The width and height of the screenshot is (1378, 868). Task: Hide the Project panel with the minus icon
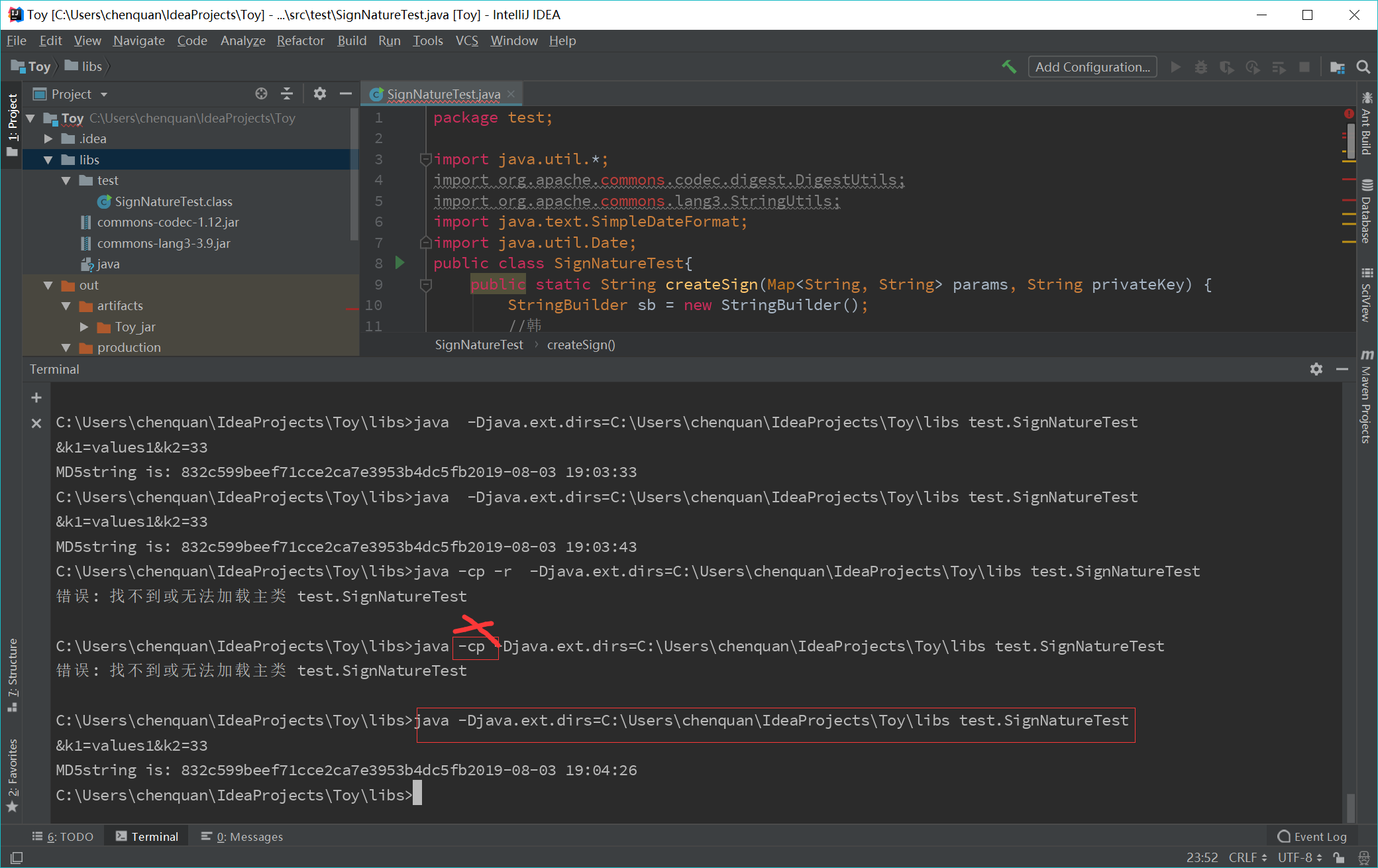click(345, 93)
